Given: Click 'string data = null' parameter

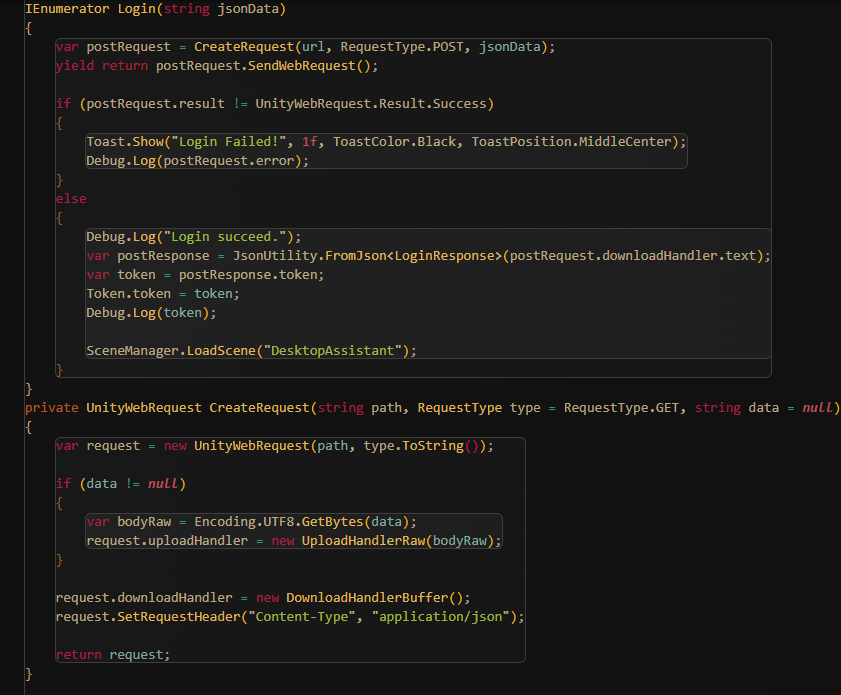Looking at the screenshot, I should coord(763,408).
